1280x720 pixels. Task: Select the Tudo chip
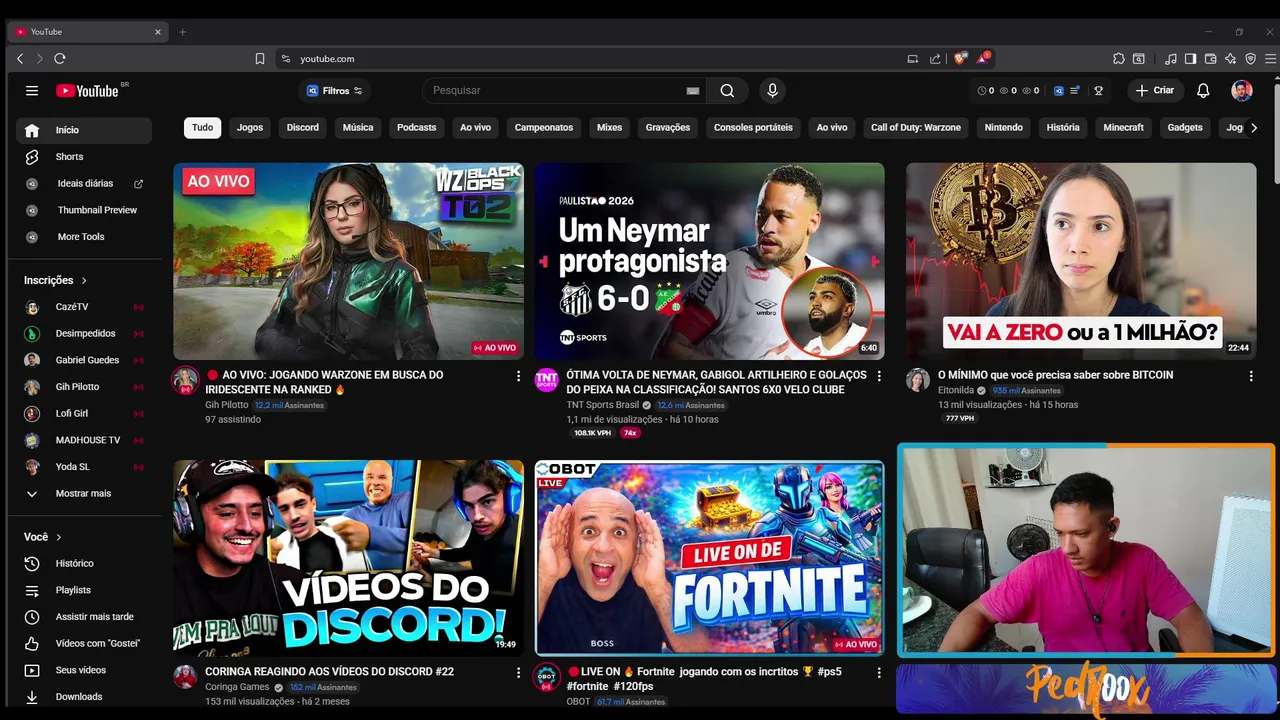point(202,128)
